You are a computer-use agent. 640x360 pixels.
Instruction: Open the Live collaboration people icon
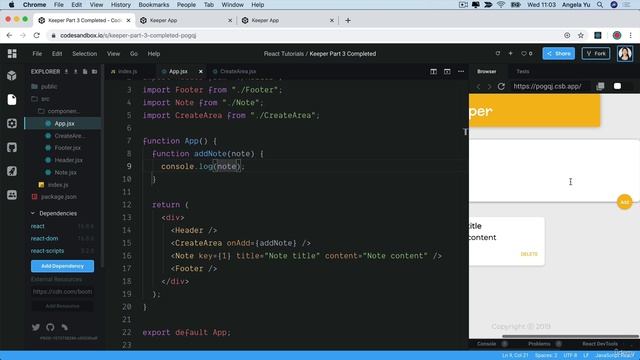coord(12,195)
